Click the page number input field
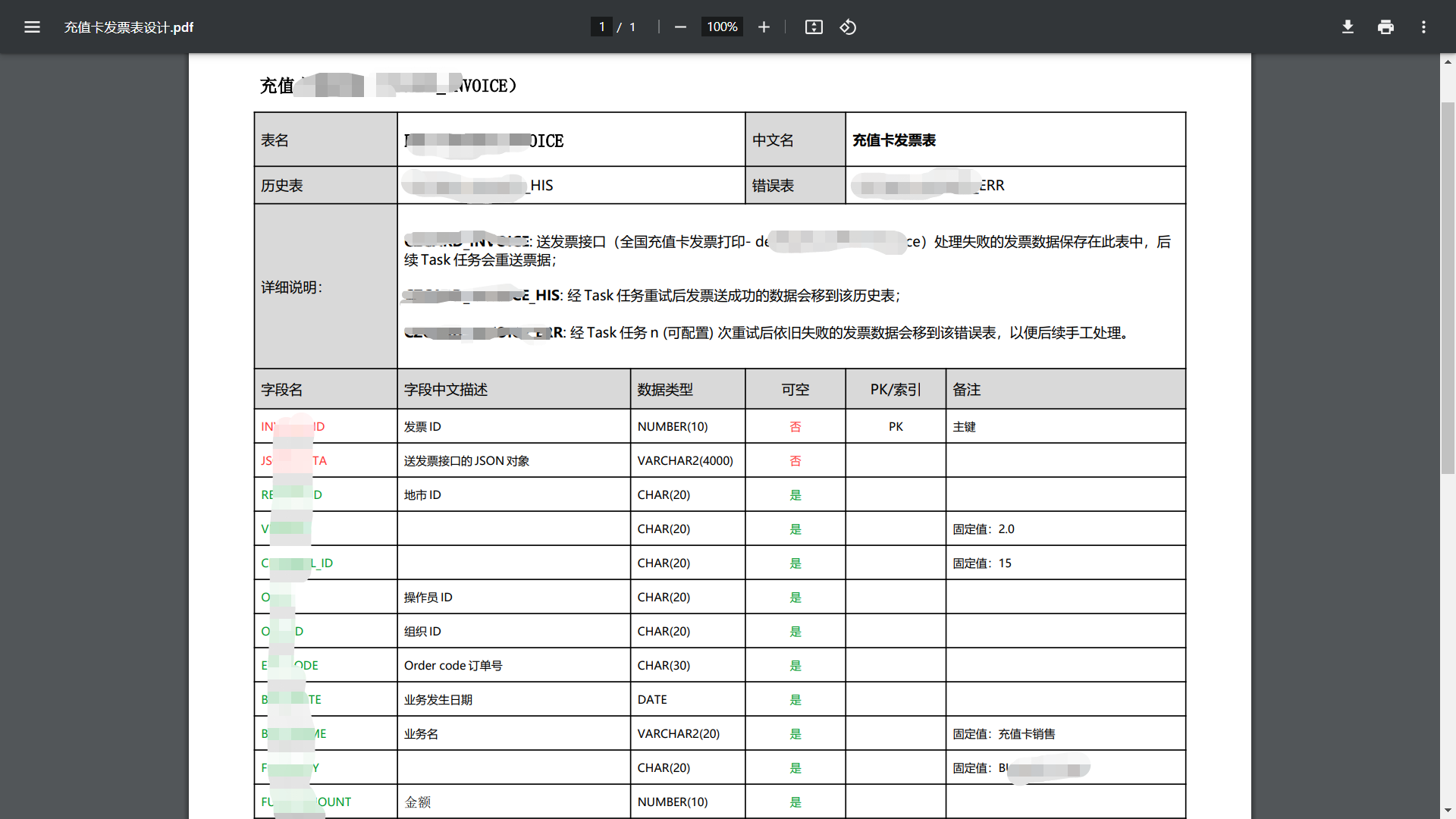1456x819 pixels. pos(601,27)
